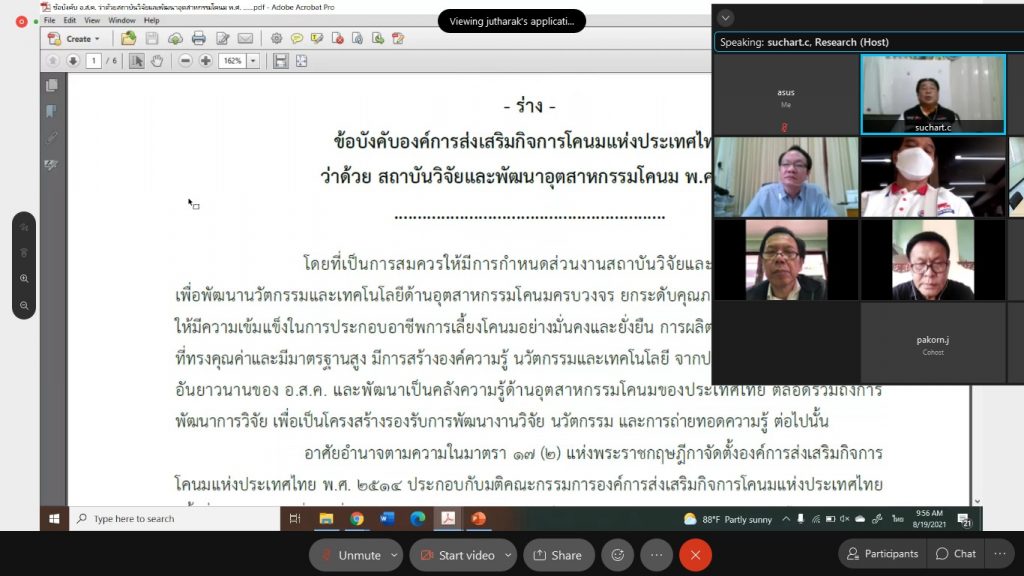Click the Print icon in Acrobat toolbar

point(199,39)
